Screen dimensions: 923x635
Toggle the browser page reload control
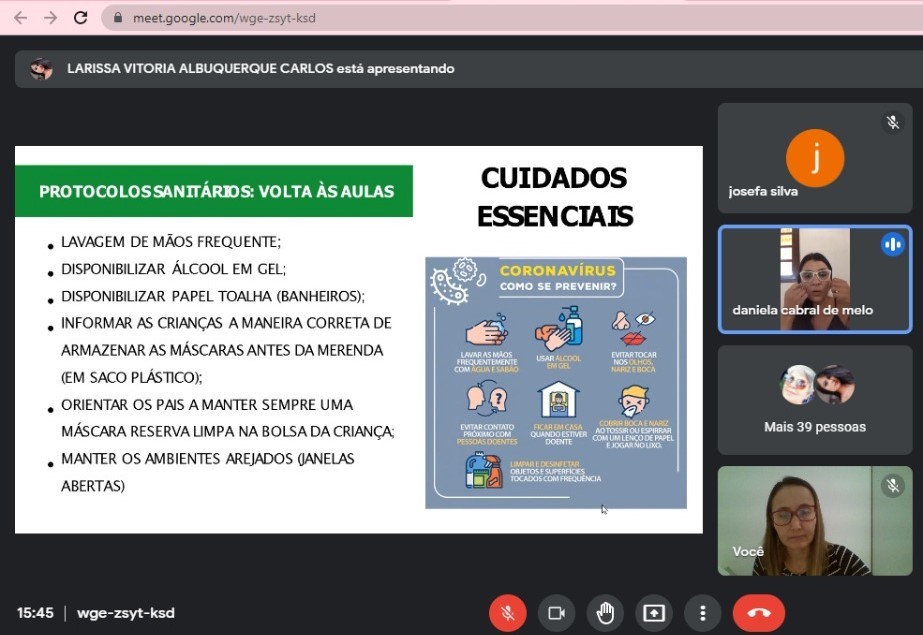point(79,17)
